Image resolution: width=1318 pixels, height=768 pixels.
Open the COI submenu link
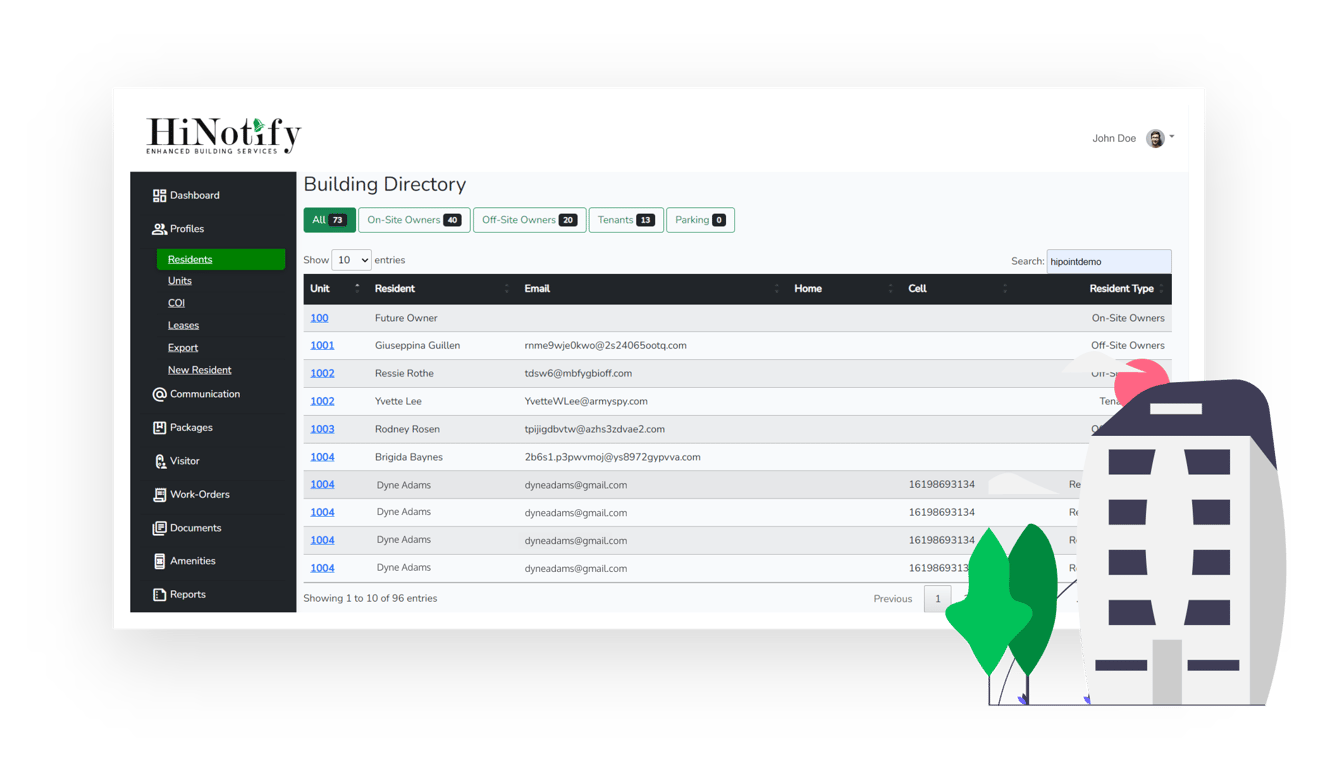pyautogui.click(x=176, y=303)
